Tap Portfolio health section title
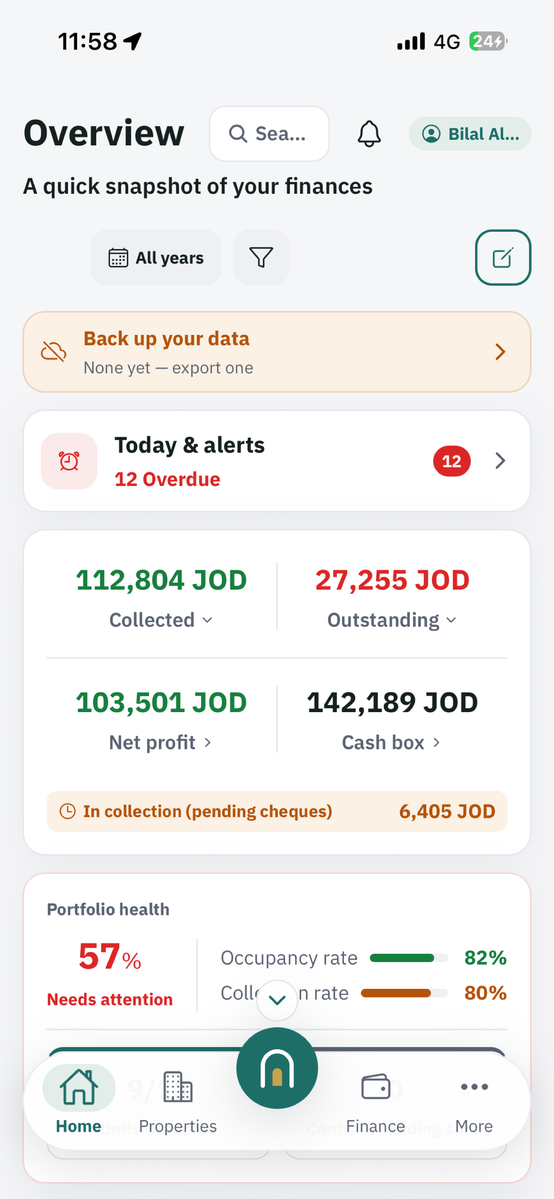The width and height of the screenshot is (554, 1199). tap(108, 909)
